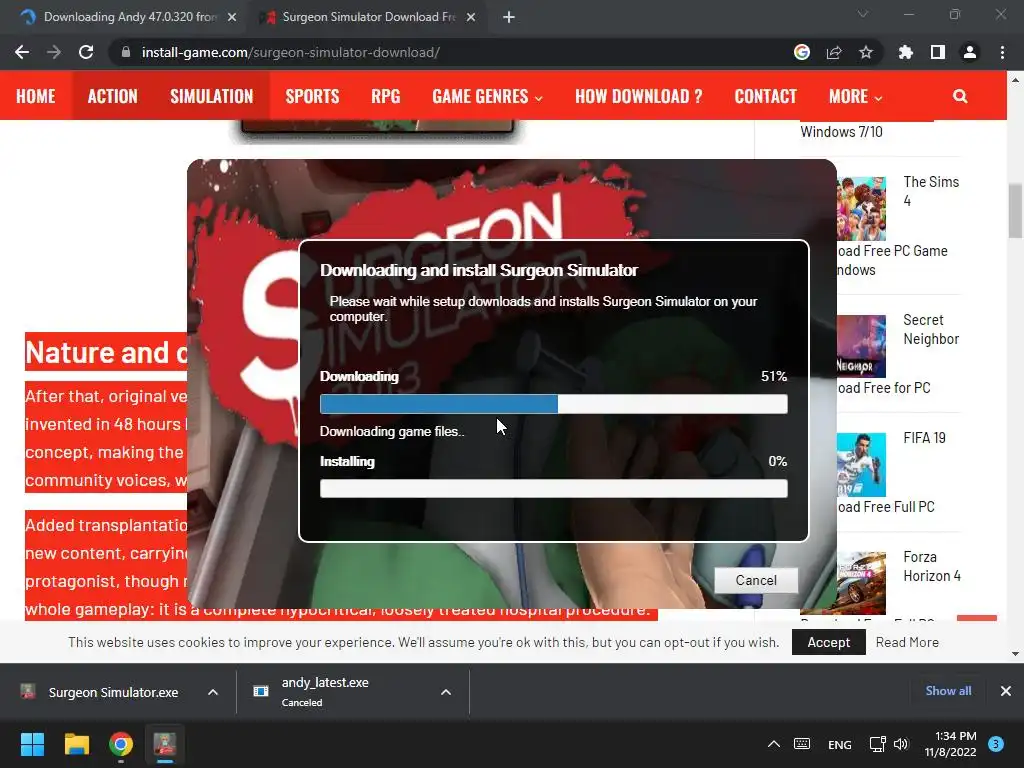Open the clock and date panel
1024x768 pixels.
tap(950, 744)
